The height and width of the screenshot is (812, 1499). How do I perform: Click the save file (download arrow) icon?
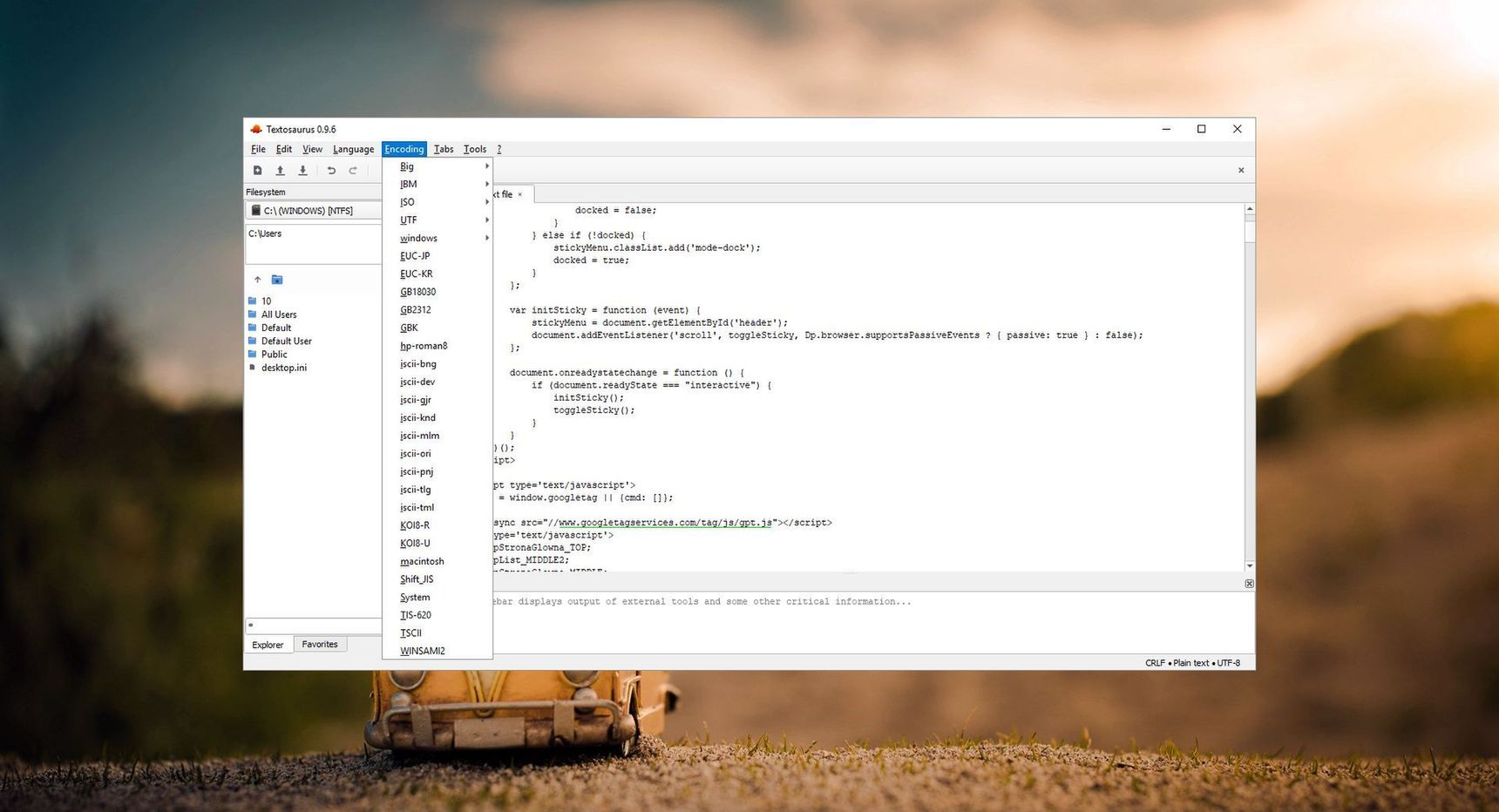click(x=302, y=171)
